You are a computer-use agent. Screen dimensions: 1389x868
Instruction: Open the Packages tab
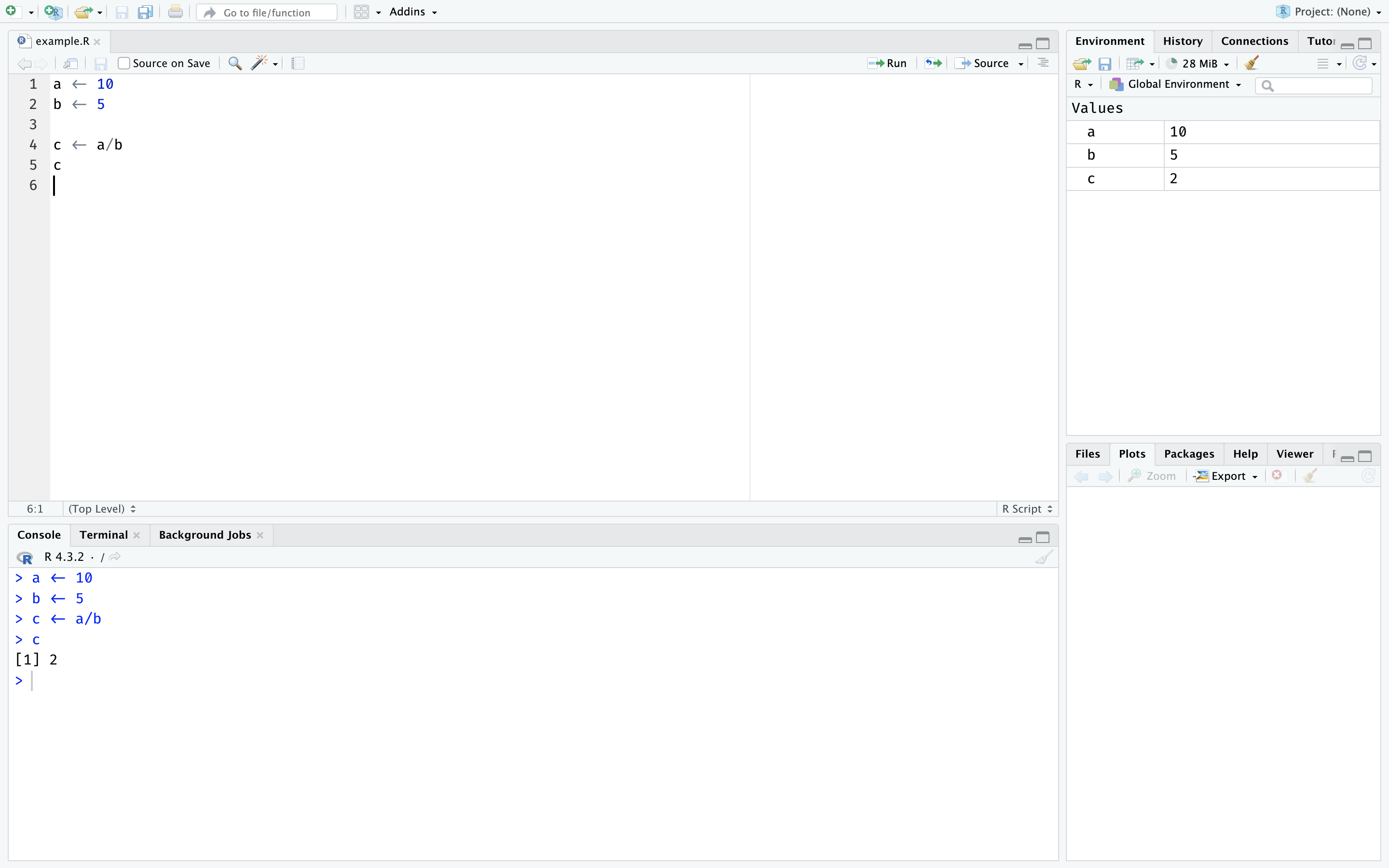pos(1189,454)
